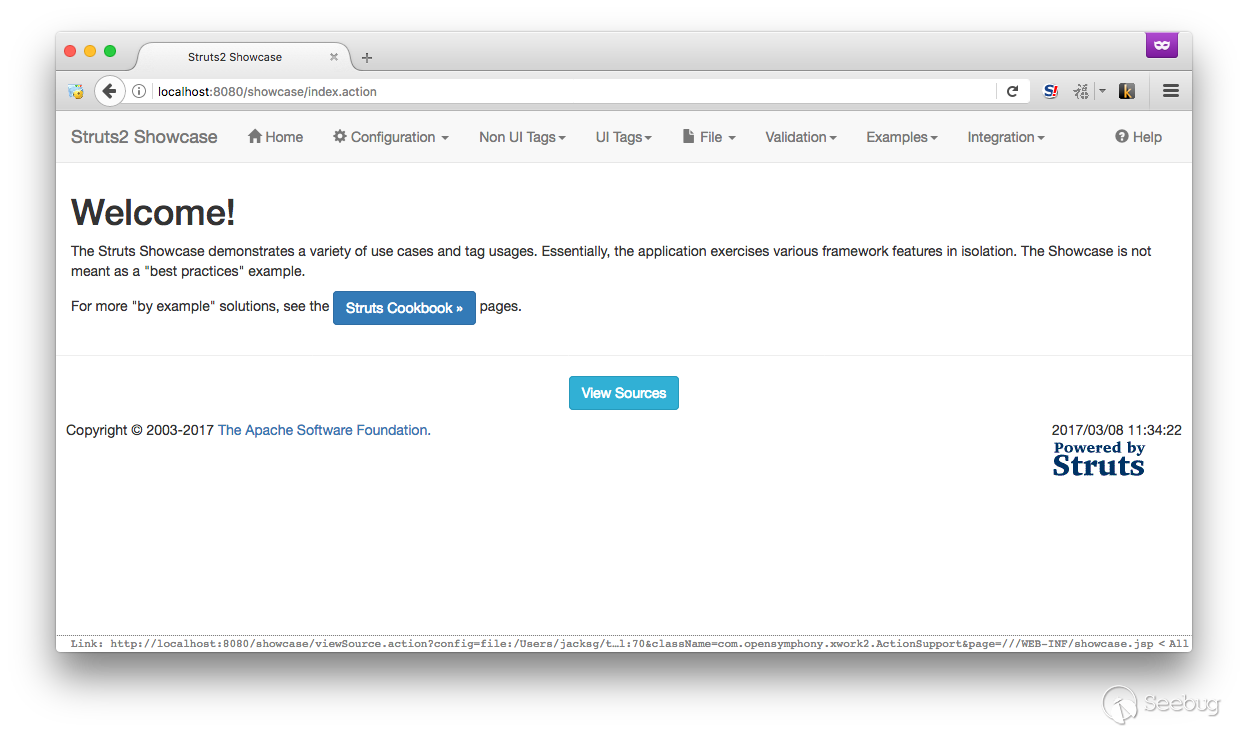Open the File dropdown menu
The height and width of the screenshot is (732, 1248).
pyautogui.click(x=709, y=137)
